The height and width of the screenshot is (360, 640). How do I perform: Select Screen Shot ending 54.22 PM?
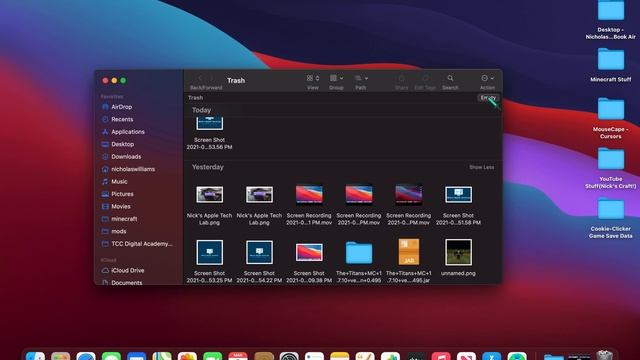(259, 261)
